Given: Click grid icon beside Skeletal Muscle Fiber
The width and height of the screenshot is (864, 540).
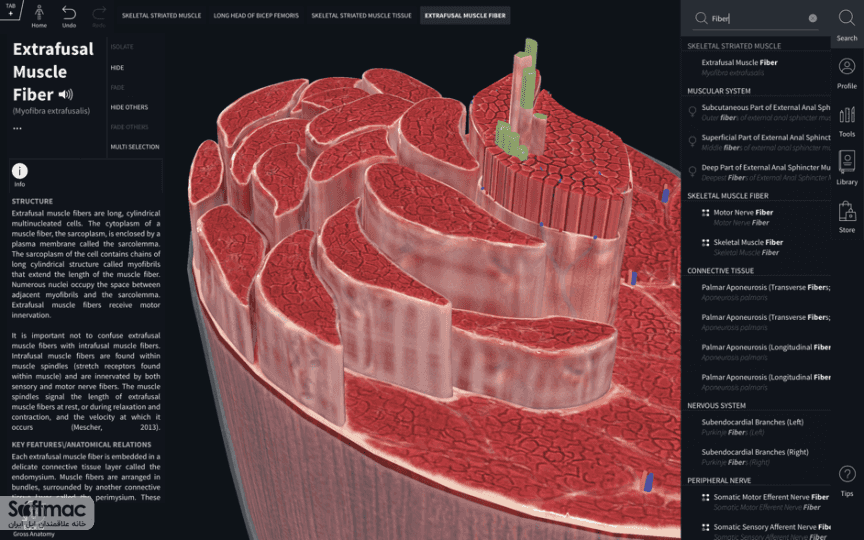Looking at the screenshot, I should (705, 242).
